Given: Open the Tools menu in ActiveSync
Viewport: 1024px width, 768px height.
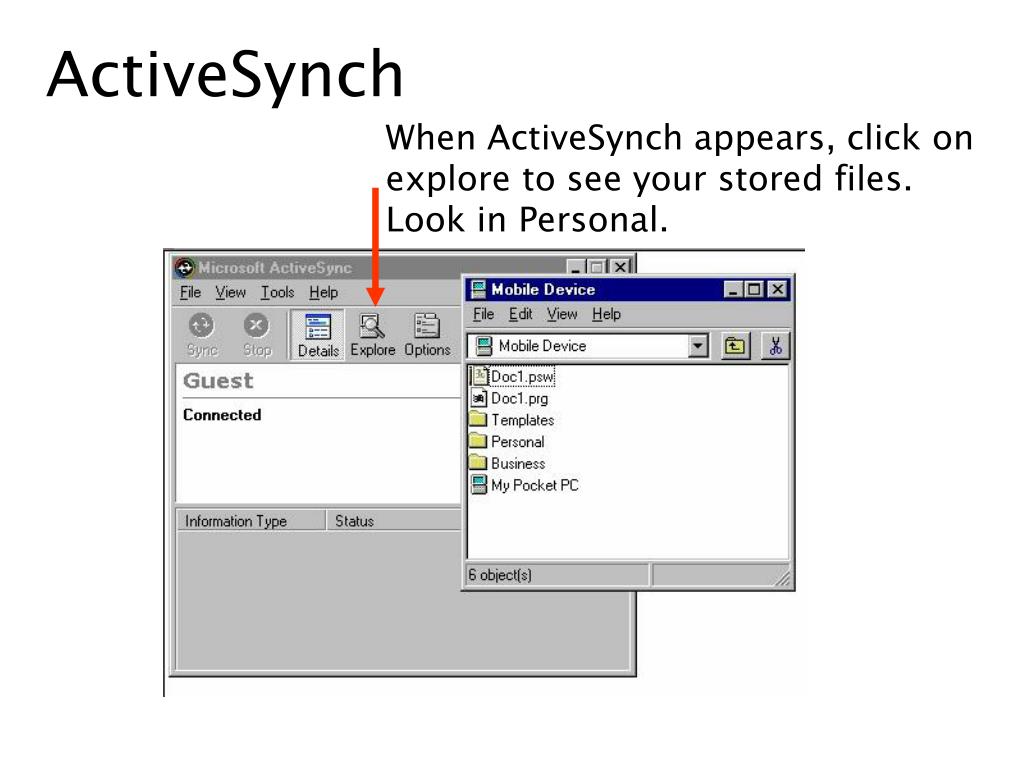Looking at the screenshot, I should pos(278,292).
